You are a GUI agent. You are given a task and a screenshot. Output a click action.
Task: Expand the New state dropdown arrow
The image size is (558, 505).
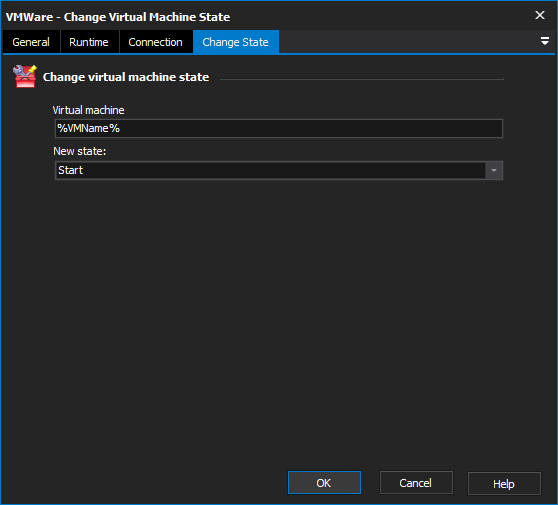pyautogui.click(x=494, y=170)
